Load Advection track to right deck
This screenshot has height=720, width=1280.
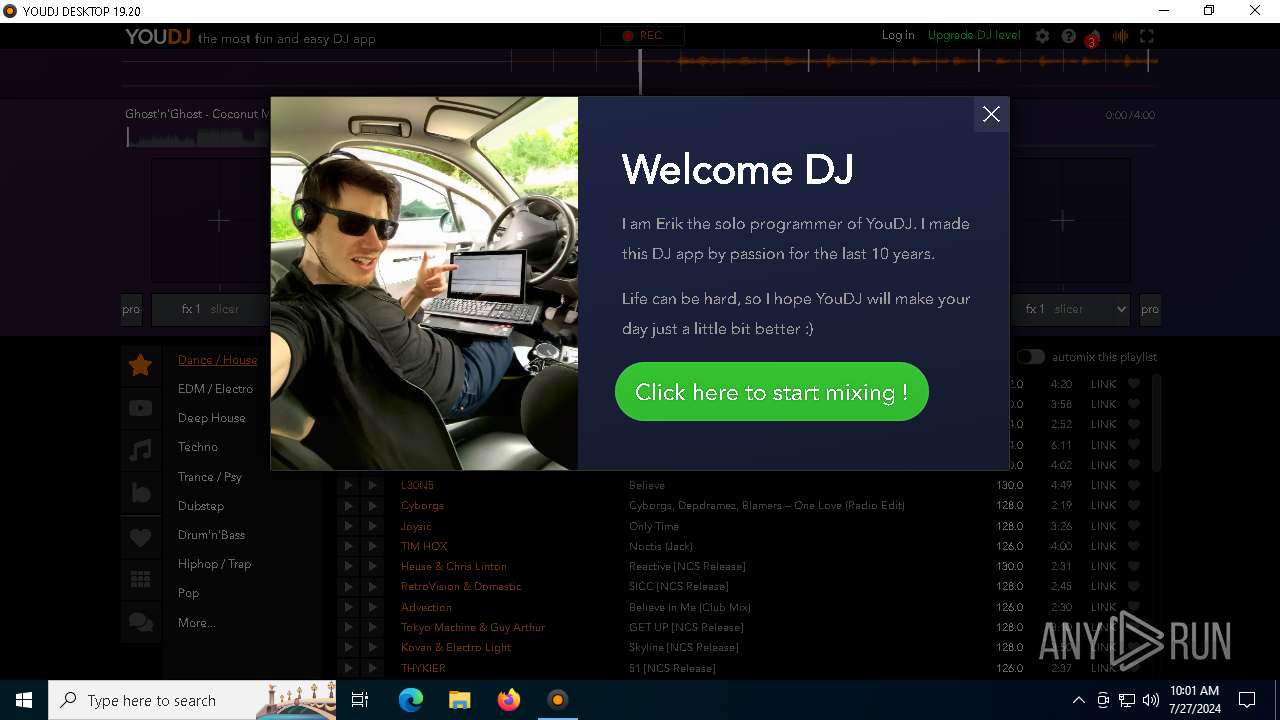[x=372, y=607]
